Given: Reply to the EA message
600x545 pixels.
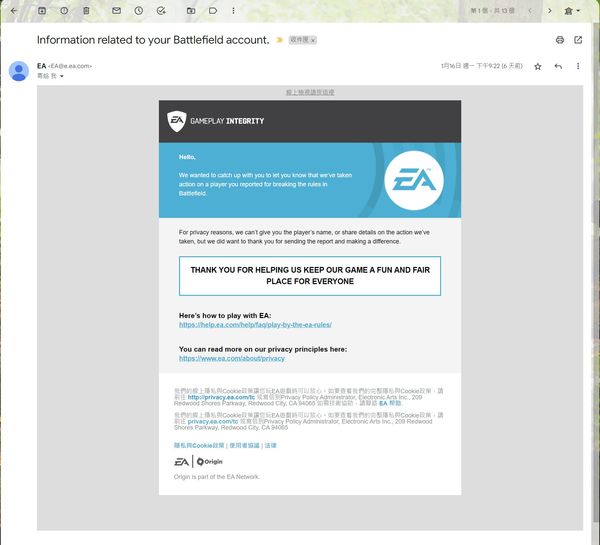Looking at the screenshot, I should pos(558,66).
